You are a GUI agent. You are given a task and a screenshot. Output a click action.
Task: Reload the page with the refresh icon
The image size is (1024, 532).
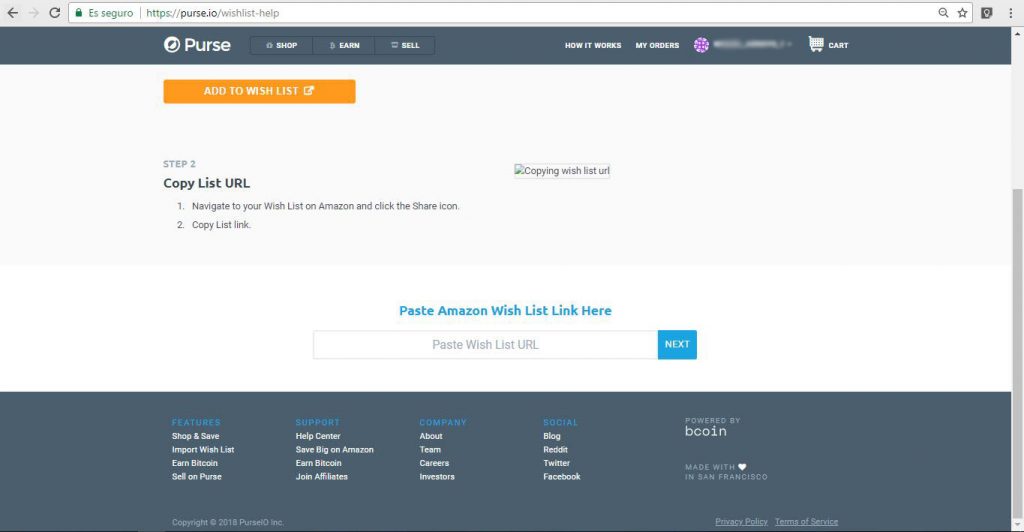tap(55, 13)
